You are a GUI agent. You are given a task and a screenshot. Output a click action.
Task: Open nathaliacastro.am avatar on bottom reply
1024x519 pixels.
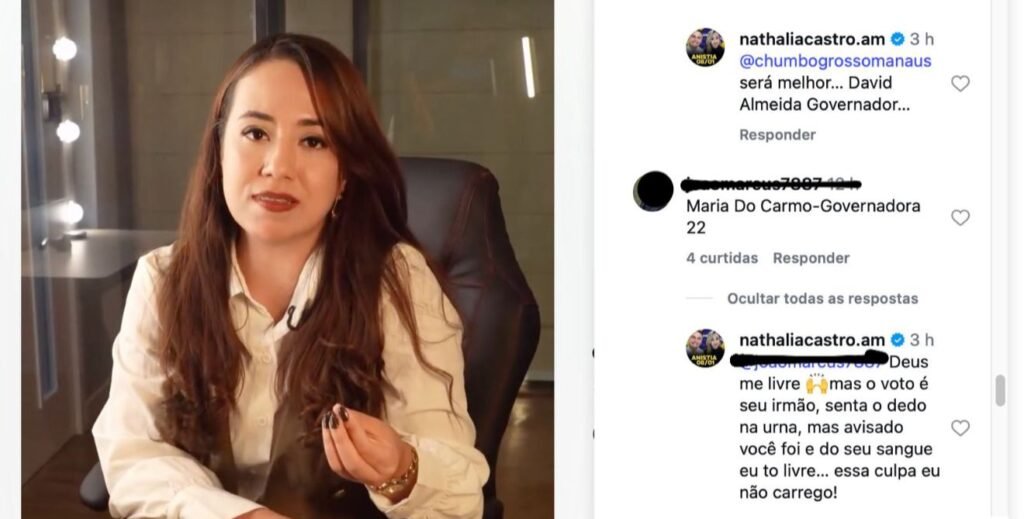tap(705, 348)
